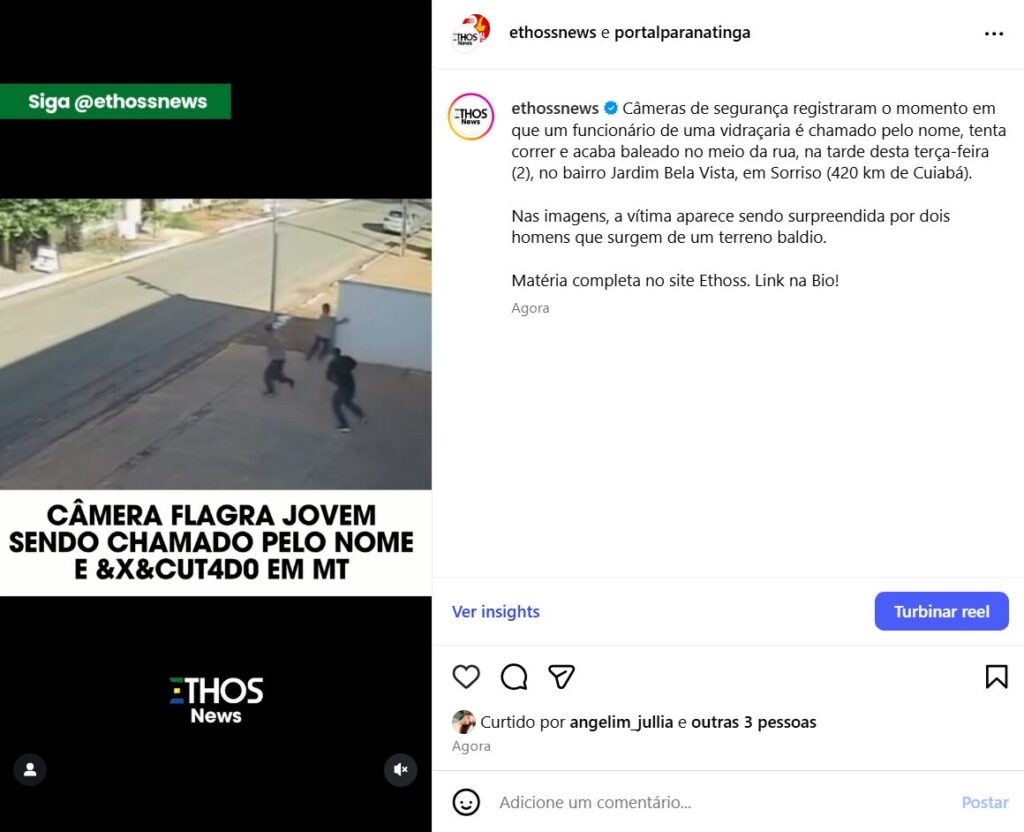Like the reel with heart icon

click(x=466, y=677)
